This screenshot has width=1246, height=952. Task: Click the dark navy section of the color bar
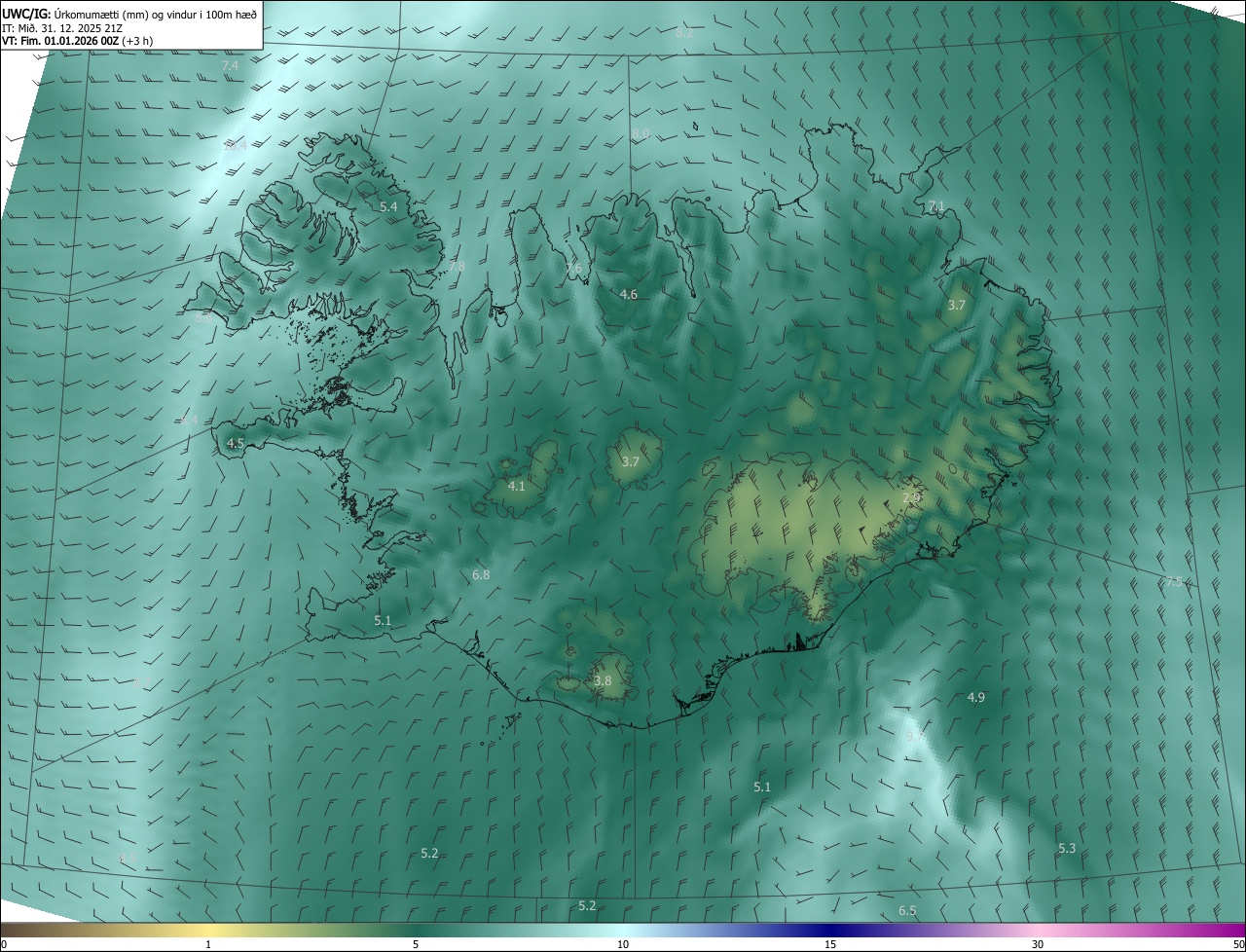point(830,930)
